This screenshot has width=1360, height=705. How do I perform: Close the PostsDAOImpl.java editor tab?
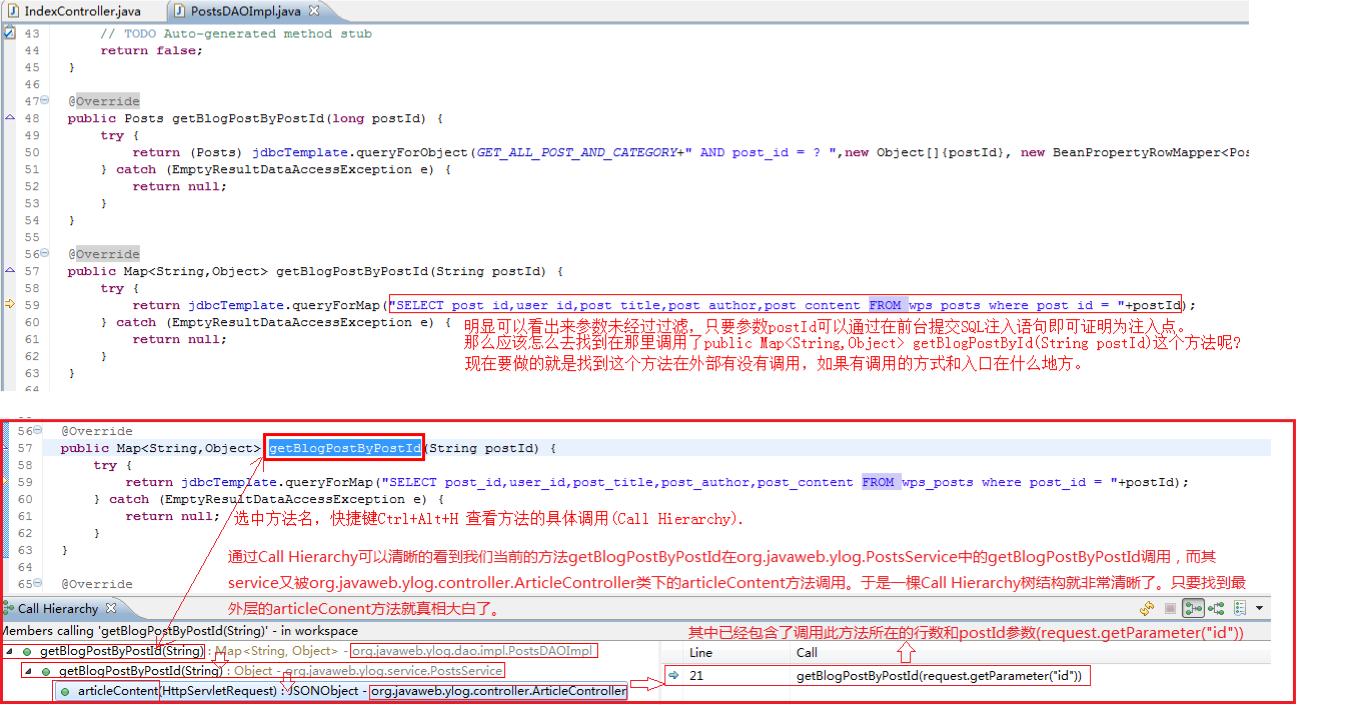(x=314, y=11)
